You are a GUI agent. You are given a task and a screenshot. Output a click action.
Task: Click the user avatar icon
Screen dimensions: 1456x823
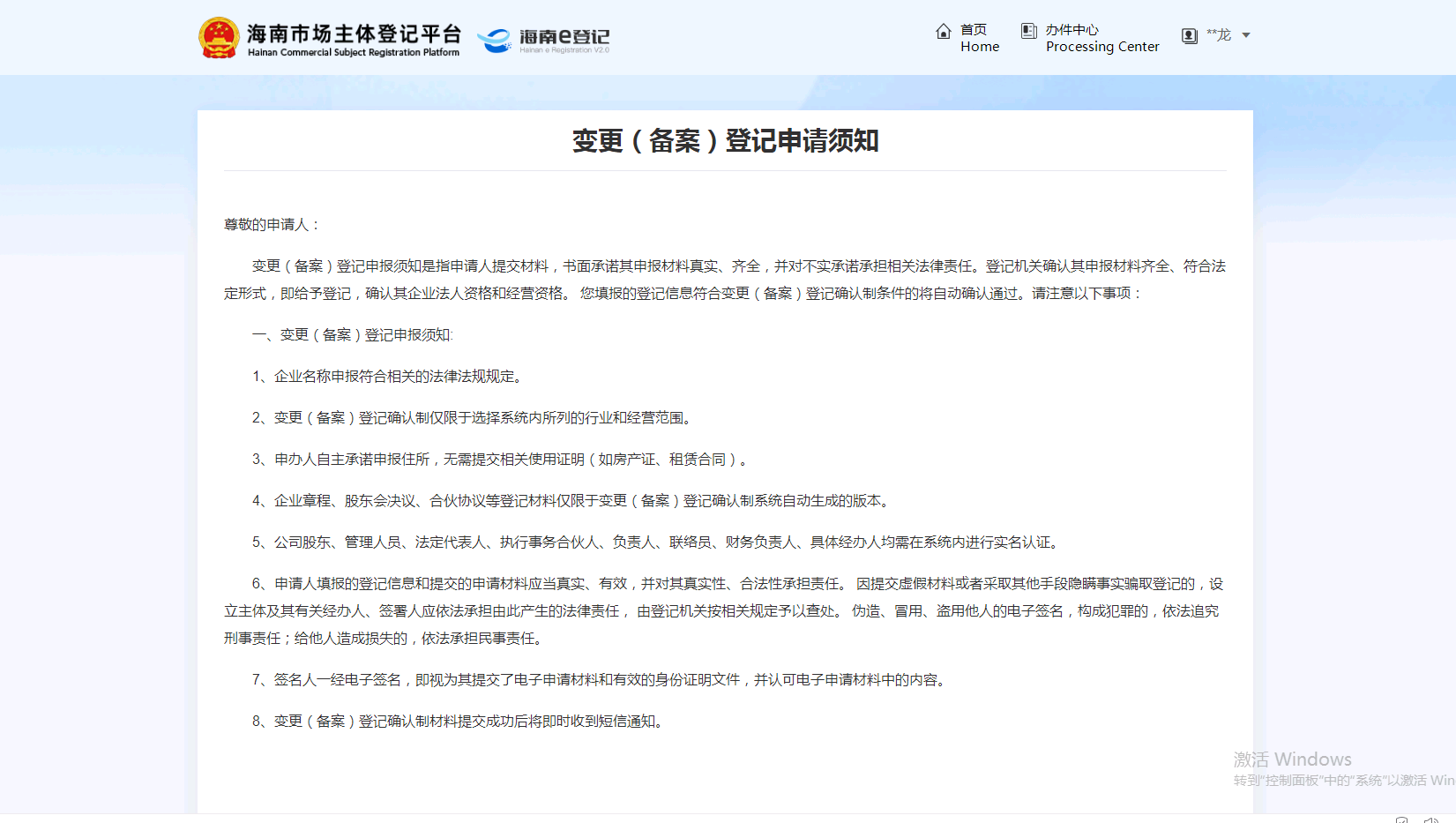coord(1190,35)
